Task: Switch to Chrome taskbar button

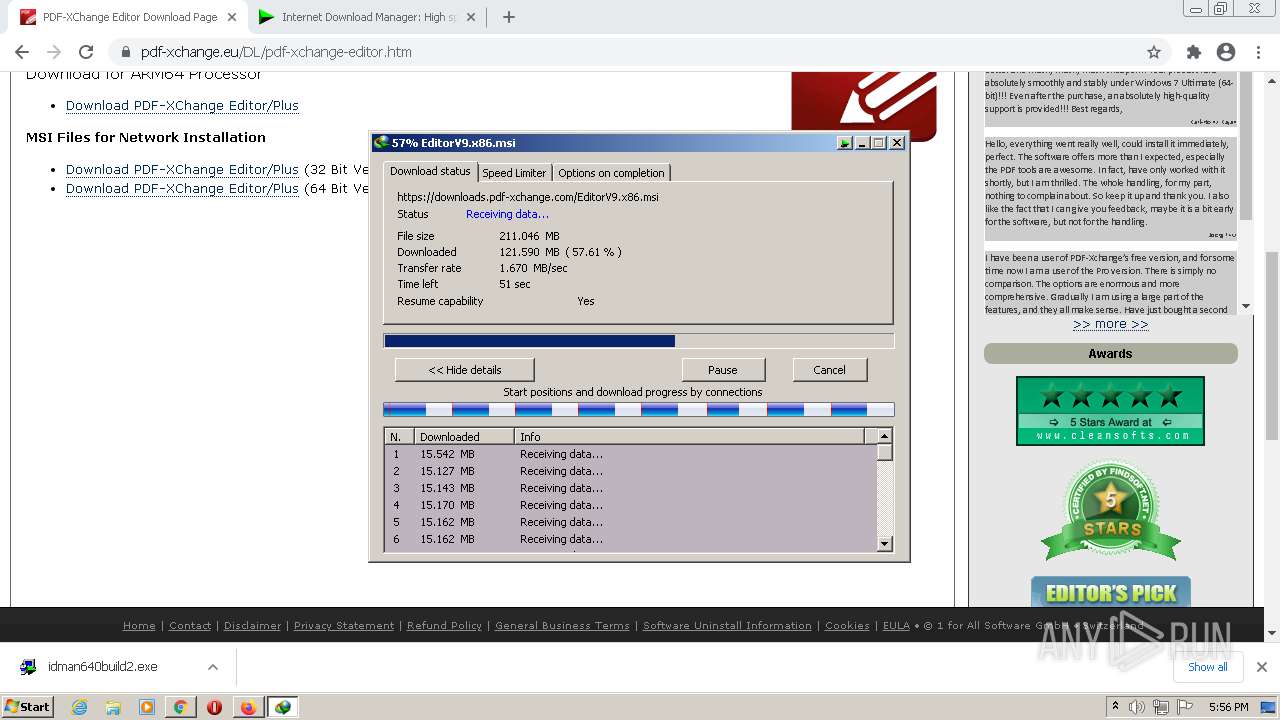Action: 180,707
